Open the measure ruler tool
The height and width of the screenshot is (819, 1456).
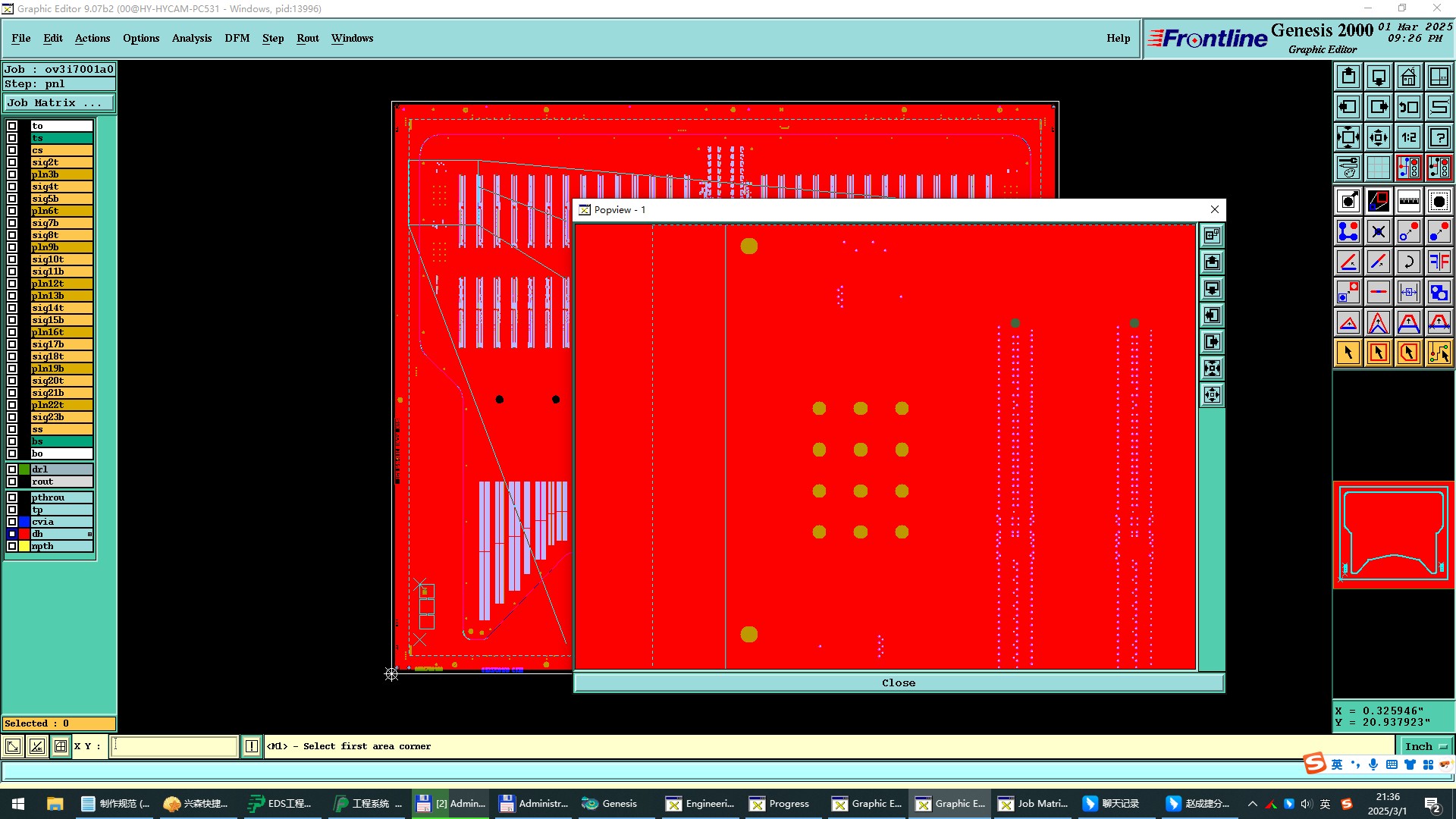point(1408,201)
